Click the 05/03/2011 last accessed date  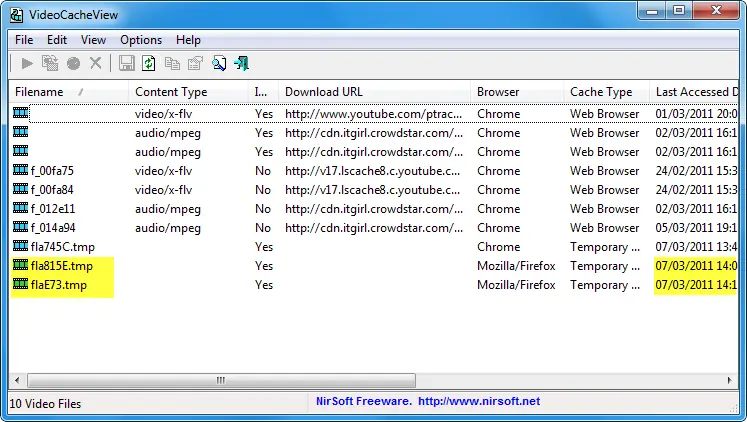[696, 228]
